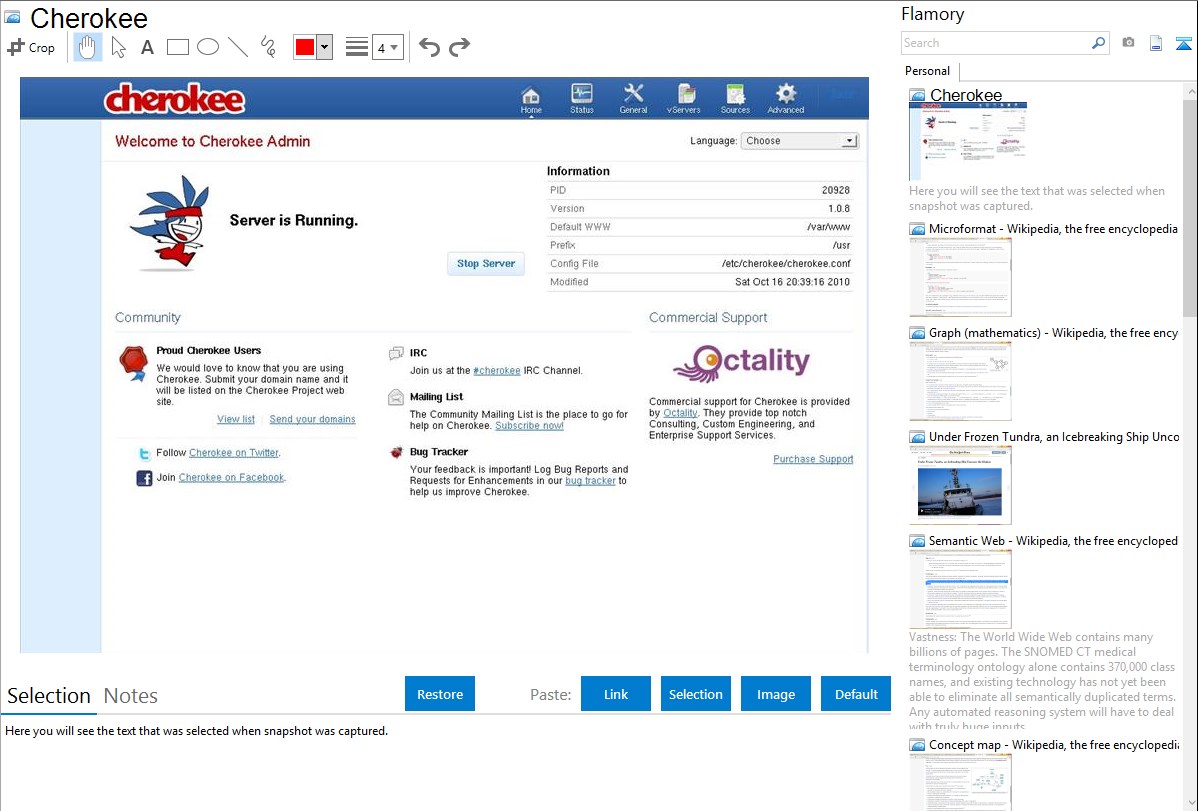Open the Microformat Wikipedia snapshot thumbnail

(960, 277)
